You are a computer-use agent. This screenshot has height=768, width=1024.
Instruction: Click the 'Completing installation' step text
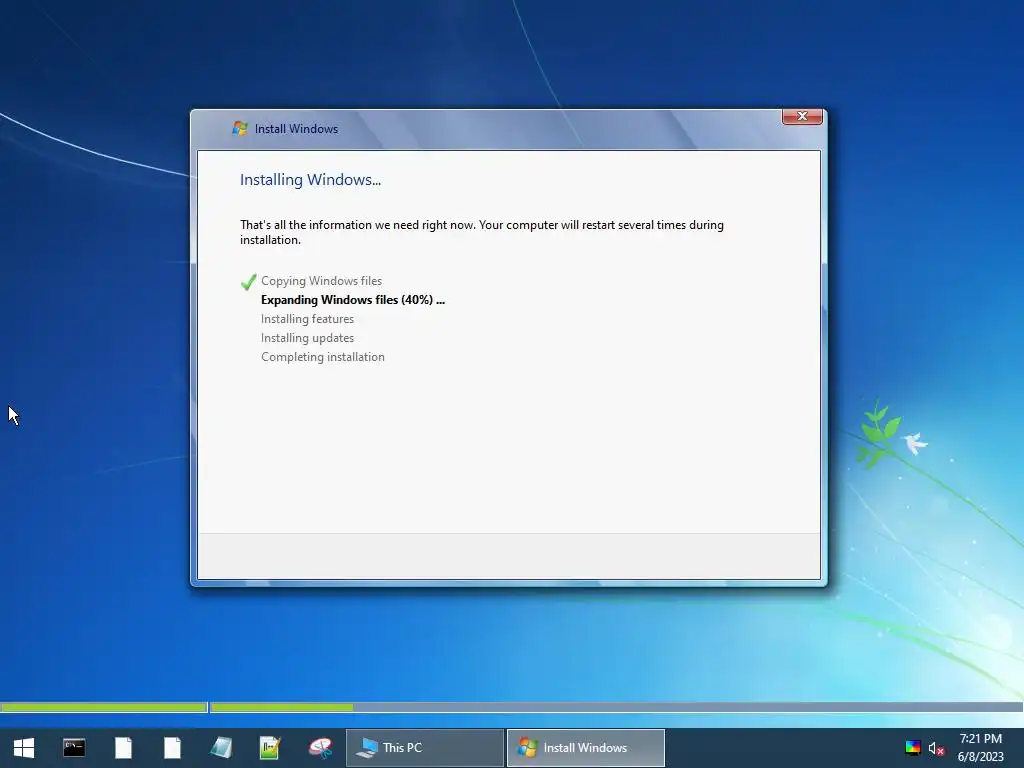[323, 357]
